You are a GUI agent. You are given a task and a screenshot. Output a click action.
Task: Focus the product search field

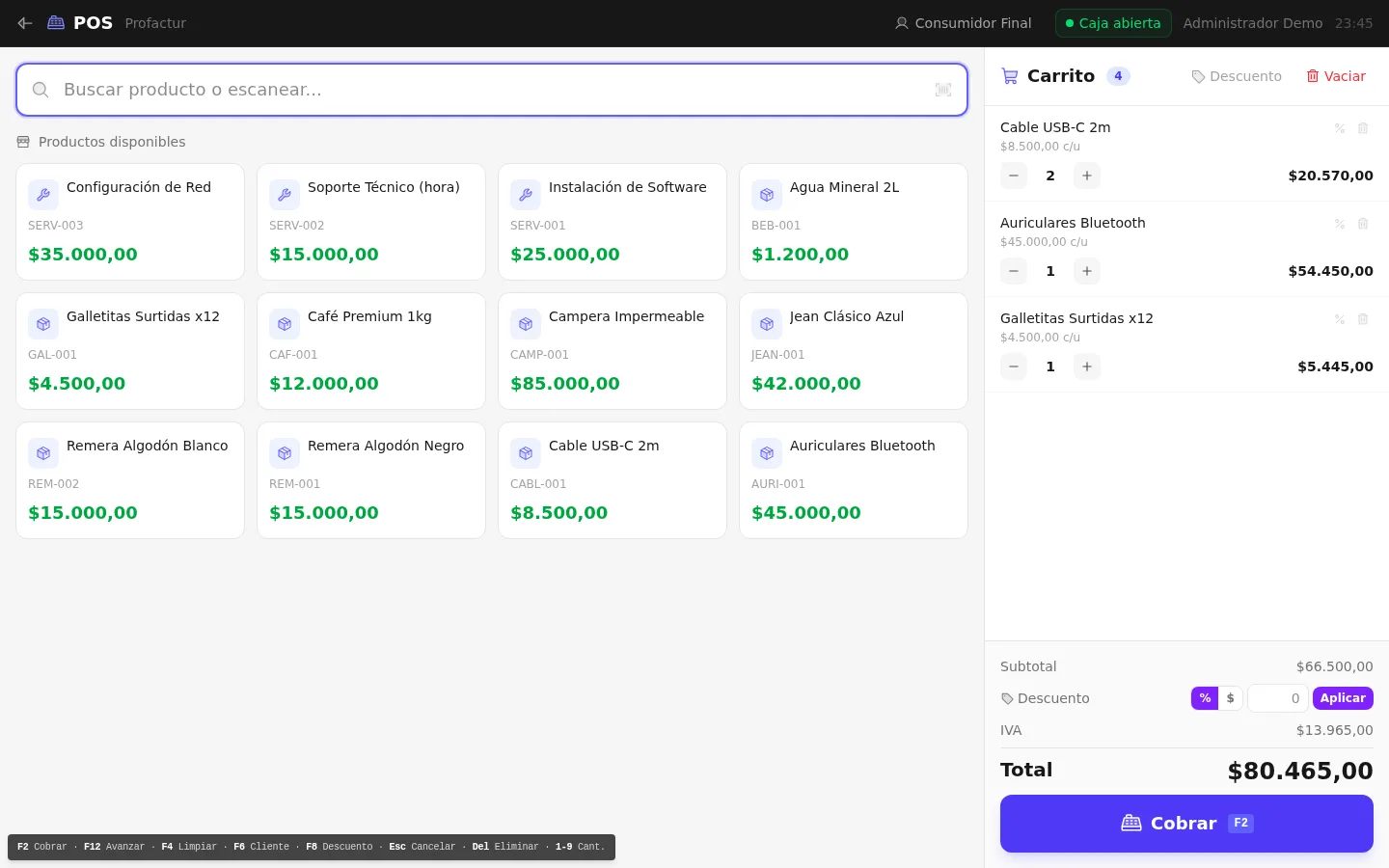tap(492, 90)
